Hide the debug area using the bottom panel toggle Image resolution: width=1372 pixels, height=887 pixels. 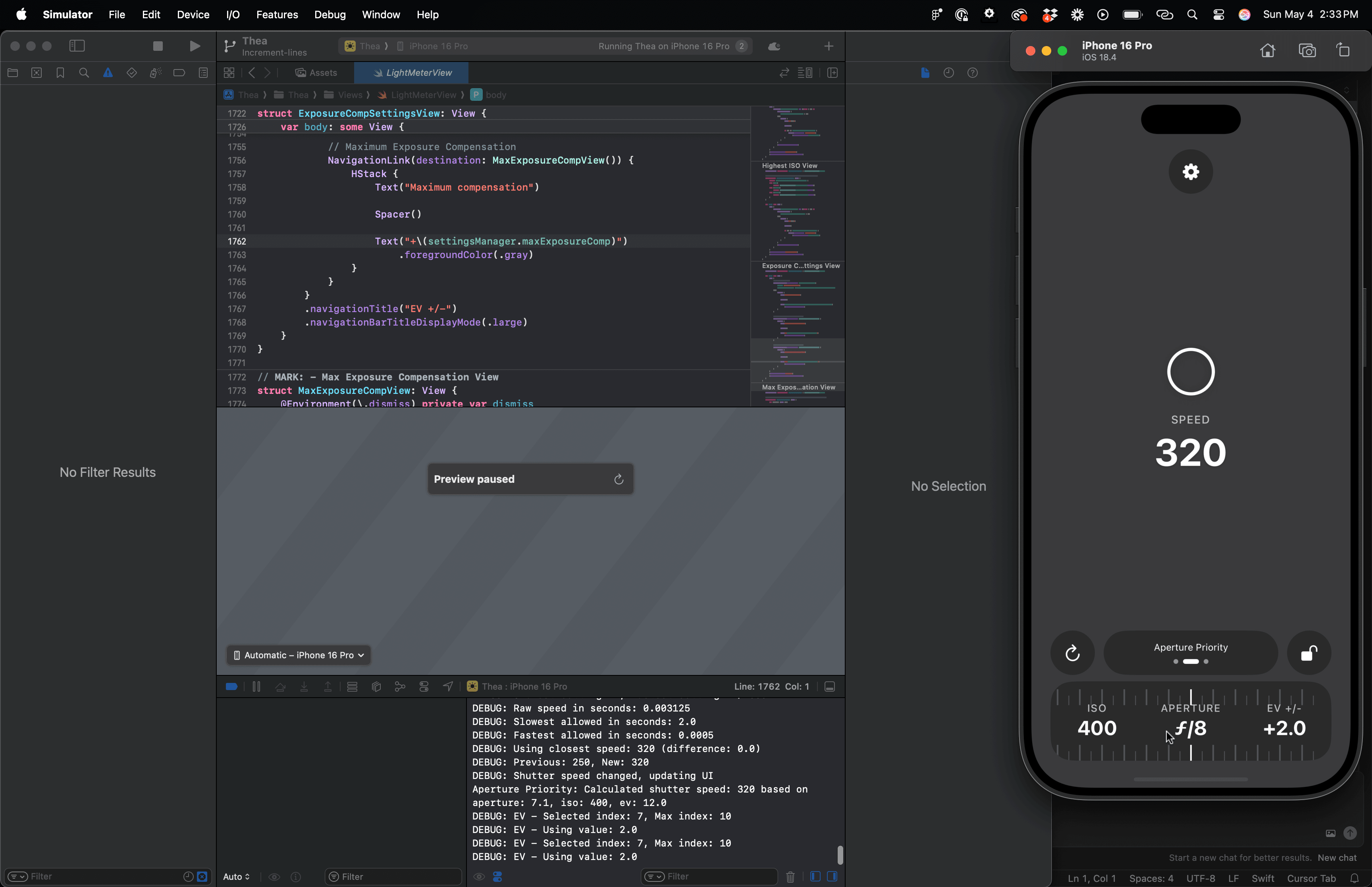coord(830,686)
